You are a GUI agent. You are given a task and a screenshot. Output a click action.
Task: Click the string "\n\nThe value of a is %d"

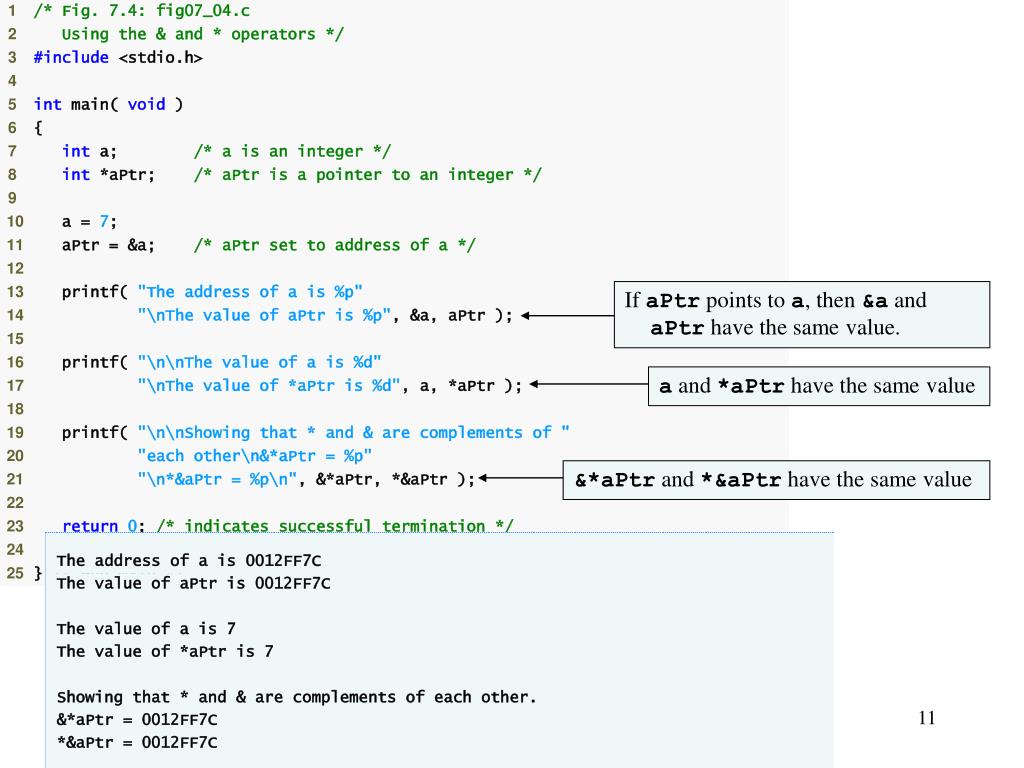pyautogui.click(x=259, y=362)
